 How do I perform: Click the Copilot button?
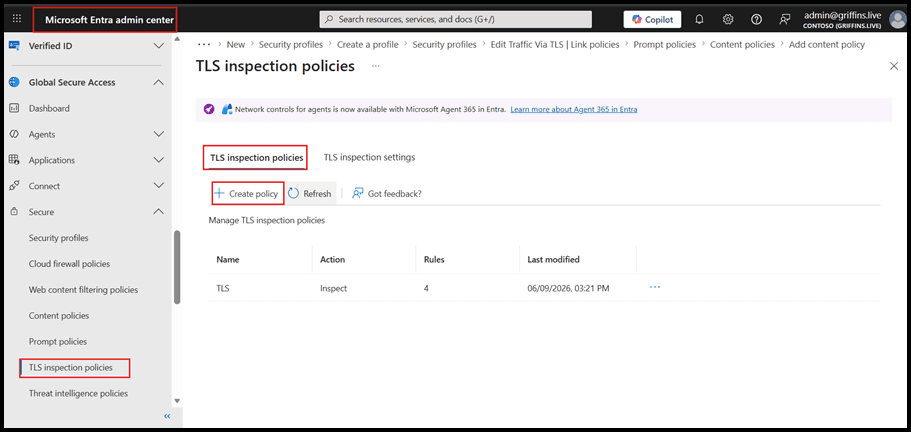coord(652,19)
